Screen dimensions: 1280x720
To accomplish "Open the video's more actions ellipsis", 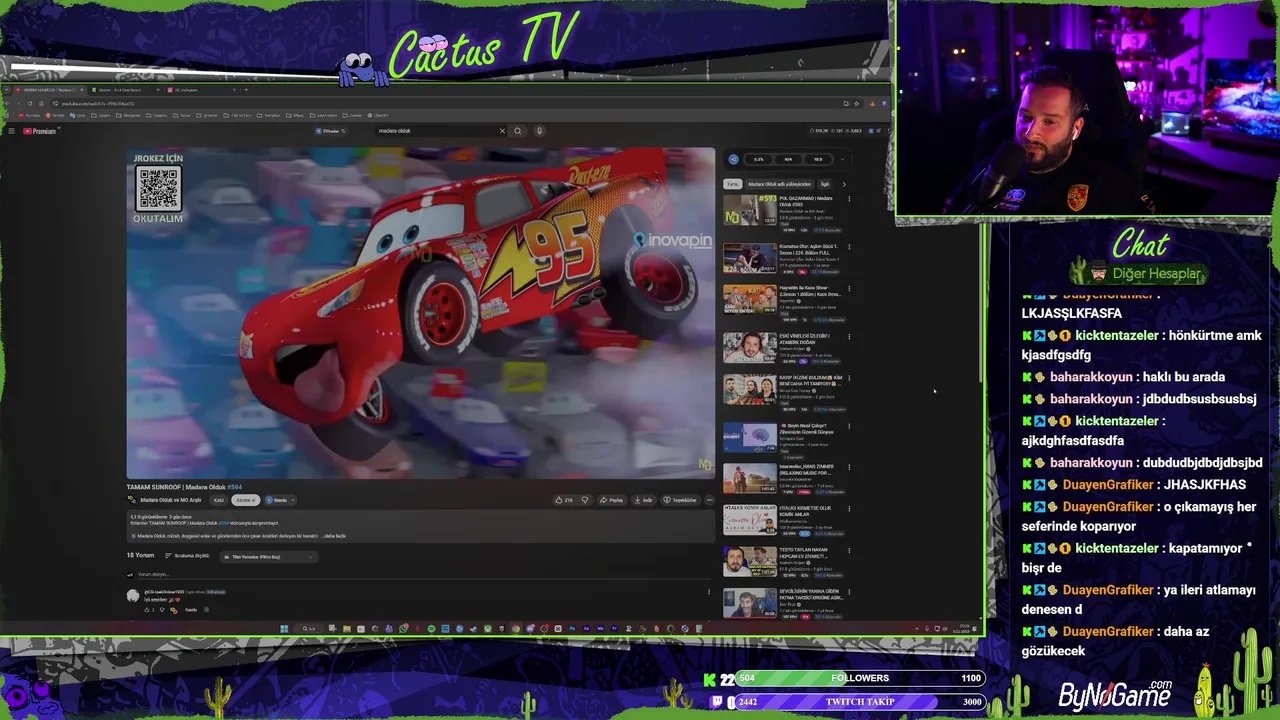I will (x=710, y=500).
